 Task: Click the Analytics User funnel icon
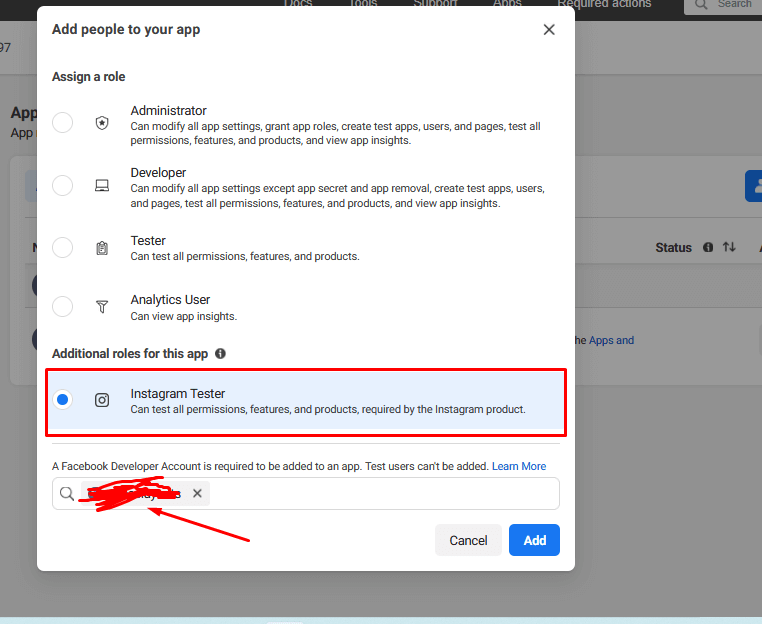(102, 307)
